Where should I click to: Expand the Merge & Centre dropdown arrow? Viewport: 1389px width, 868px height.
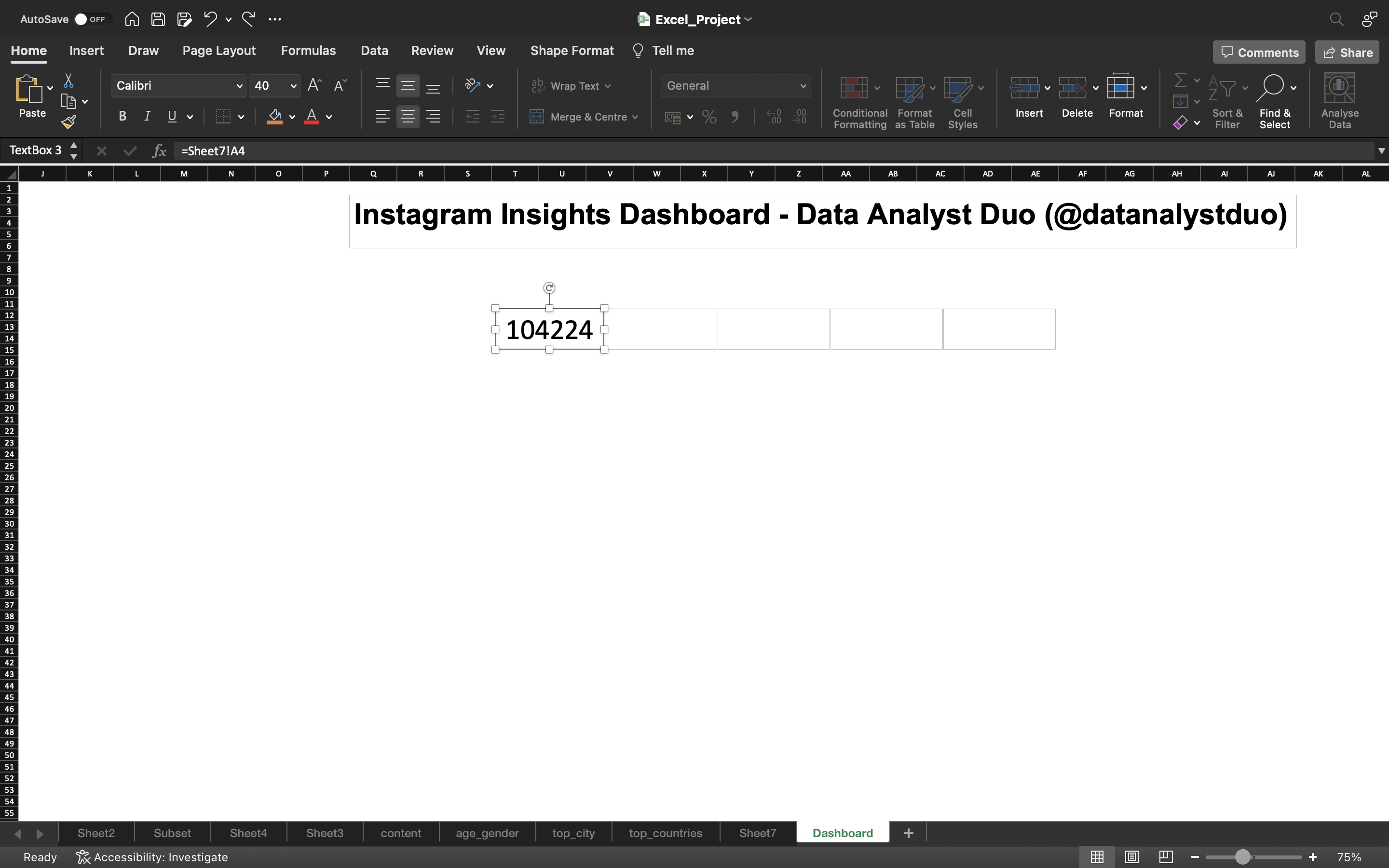(635, 117)
